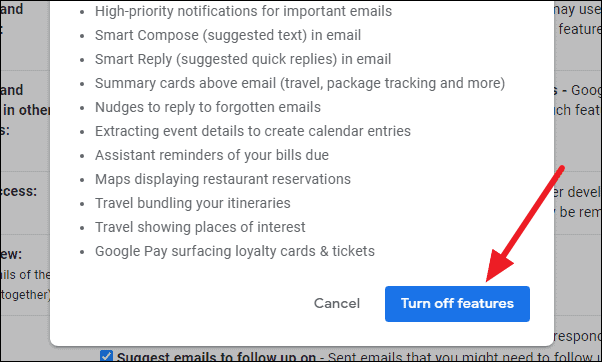The height and width of the screenshot is (362, 602).
Task: Click the Turn off features button
Action: 457,304
